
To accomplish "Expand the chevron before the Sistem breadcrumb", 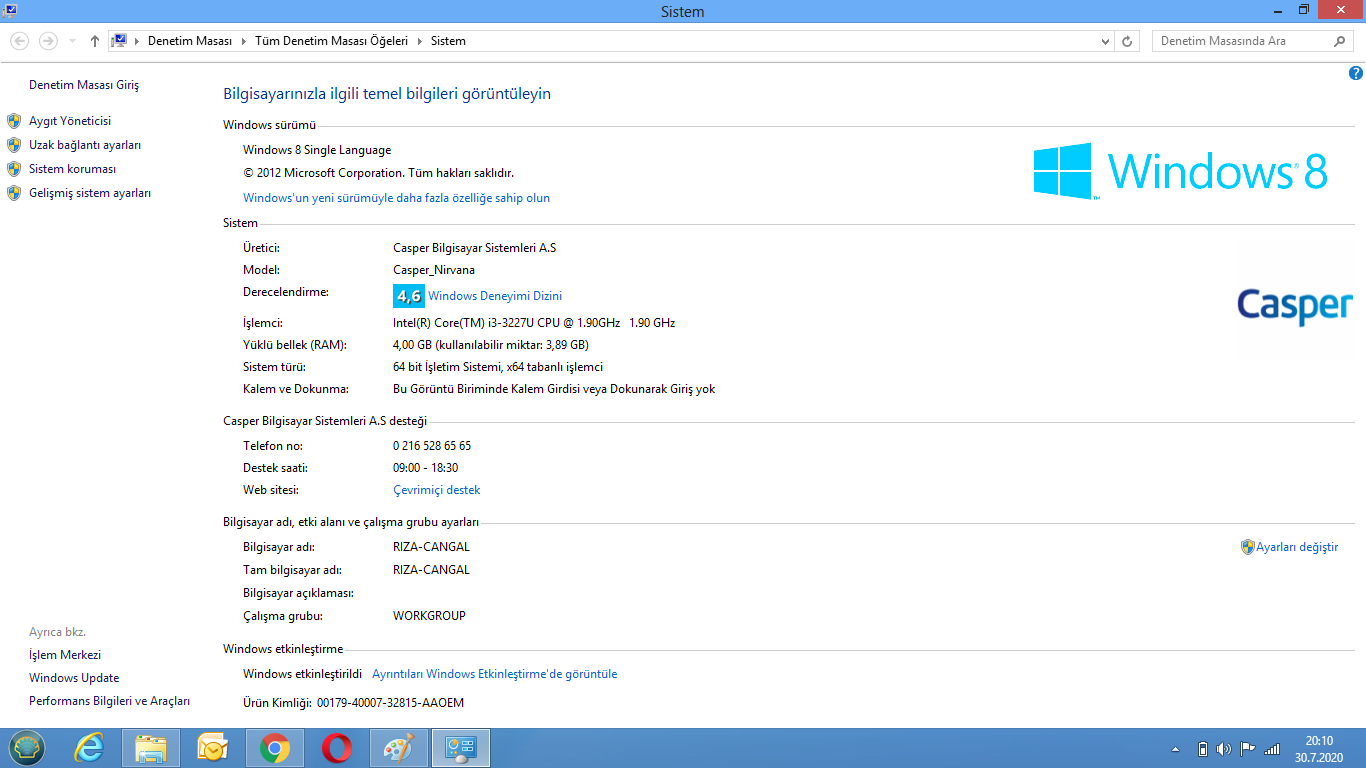I will pyautogui.click(x=421, y=41).
